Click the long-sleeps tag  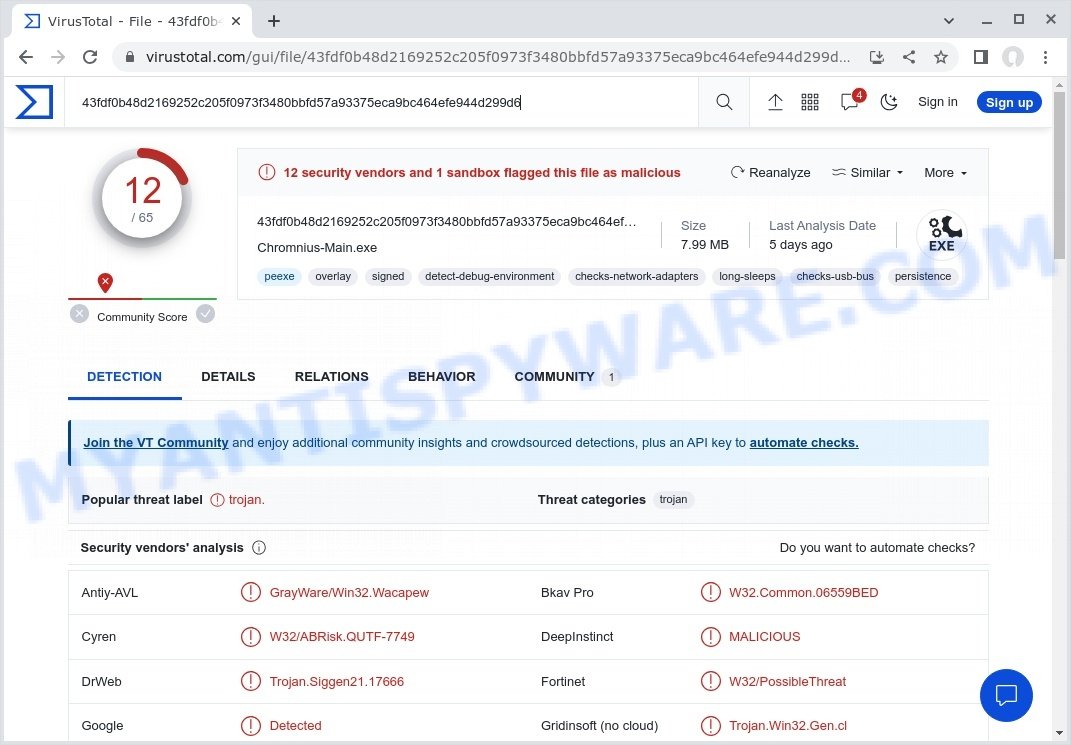[x=747, y=277]
